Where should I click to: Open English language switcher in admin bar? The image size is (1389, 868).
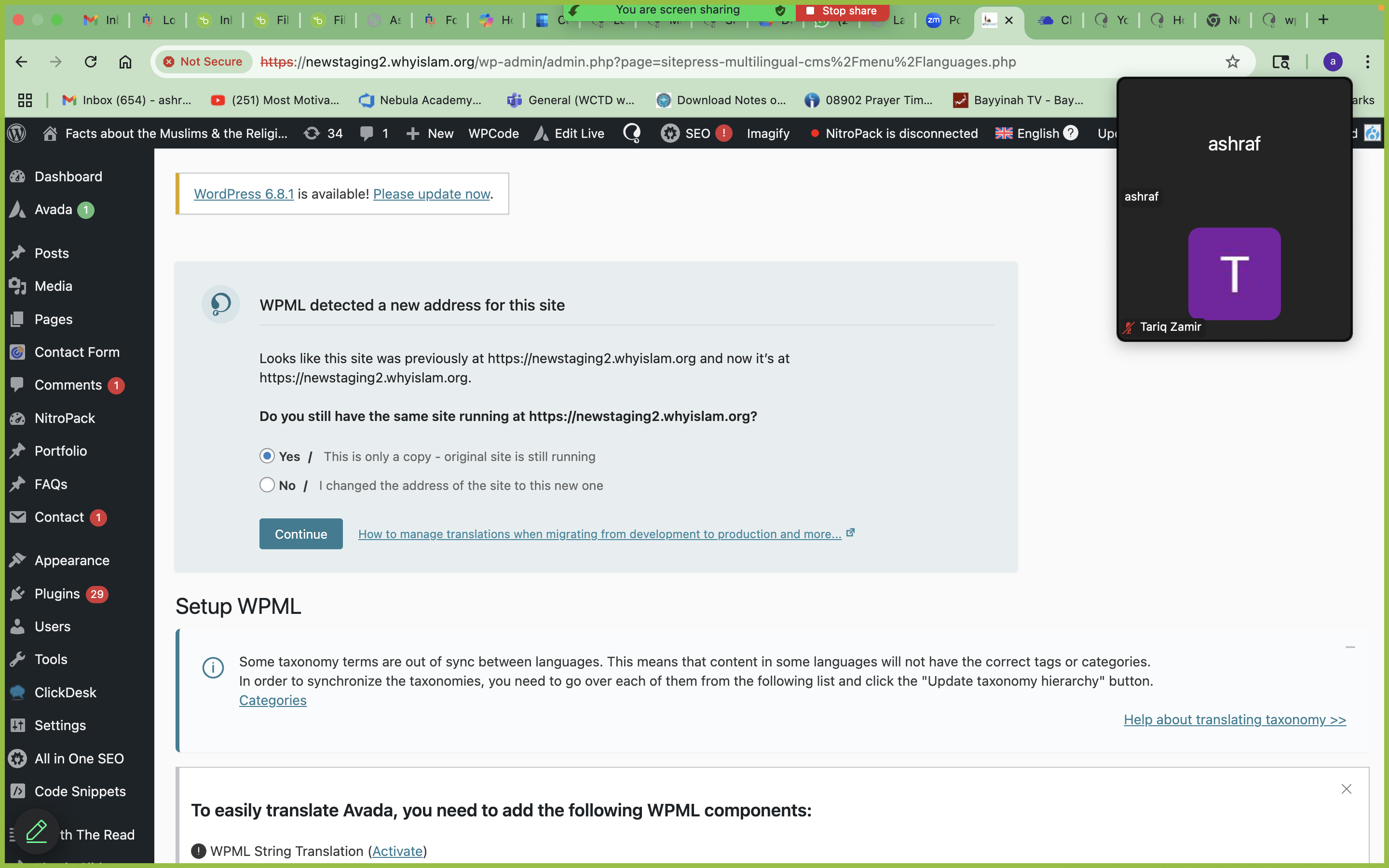pos(1036,134)
